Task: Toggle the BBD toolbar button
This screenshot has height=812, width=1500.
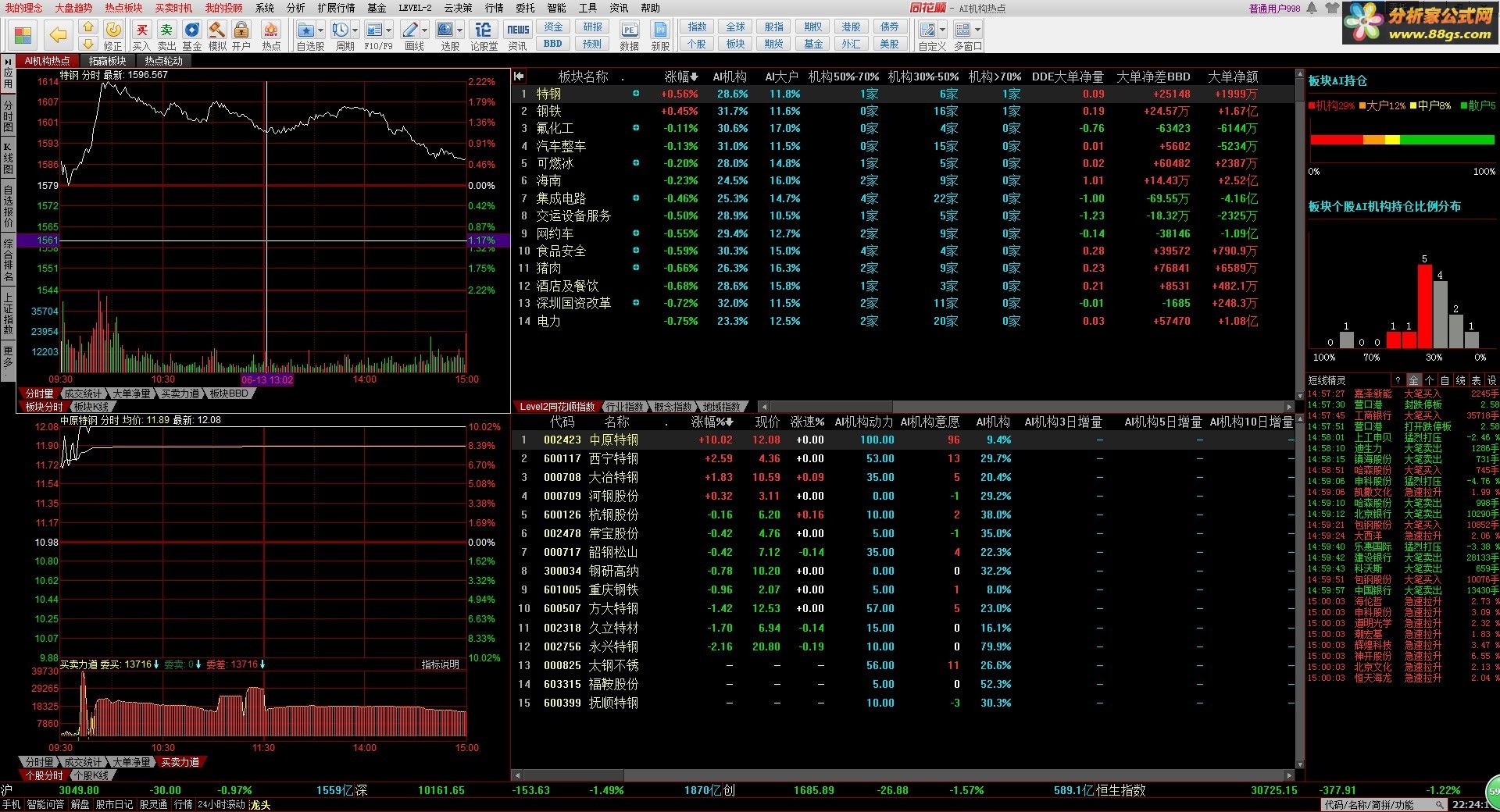Action: [x=553, y=44]
